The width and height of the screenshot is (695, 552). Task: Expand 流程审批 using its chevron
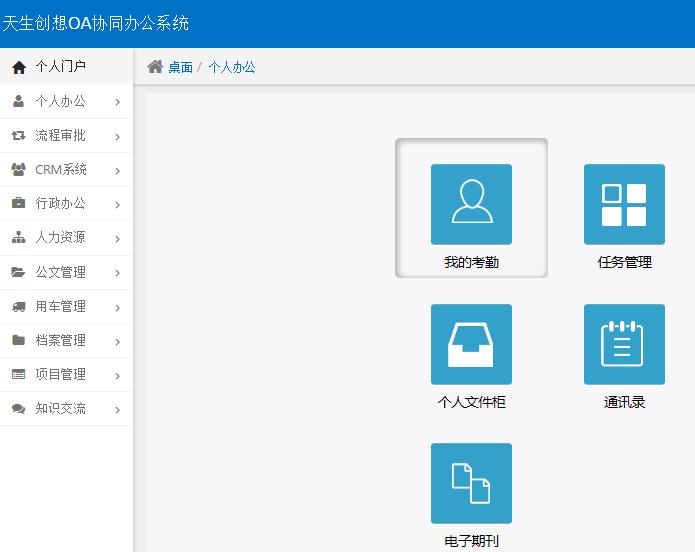coord(117,137)
